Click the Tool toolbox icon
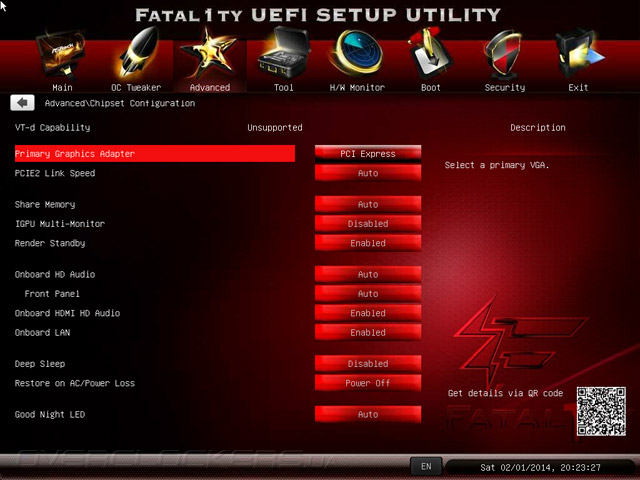The image size is (640, 480). pos(284,52)
